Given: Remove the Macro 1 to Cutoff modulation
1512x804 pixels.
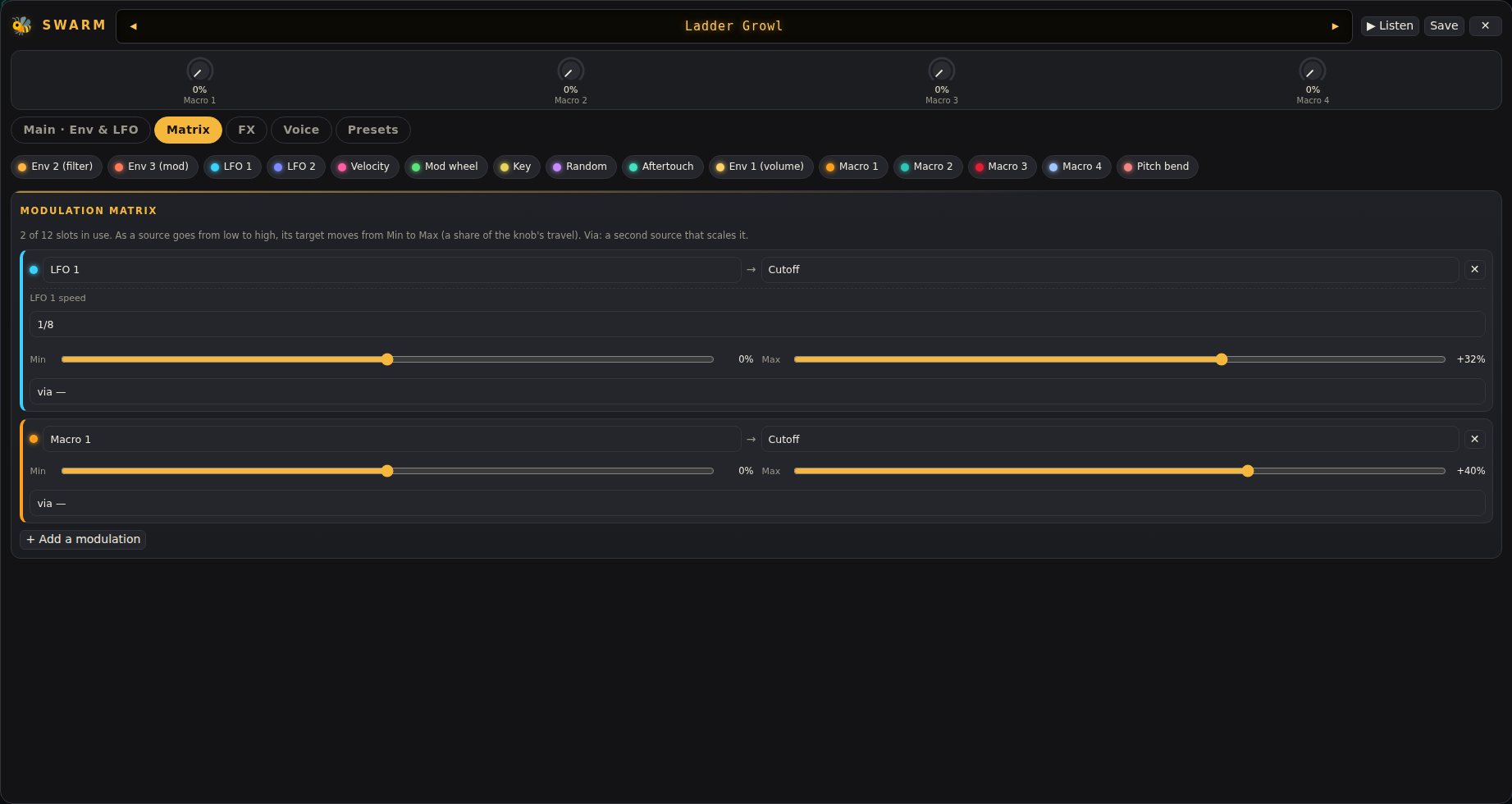Looking at the screenshot, I should (1474, 439).
